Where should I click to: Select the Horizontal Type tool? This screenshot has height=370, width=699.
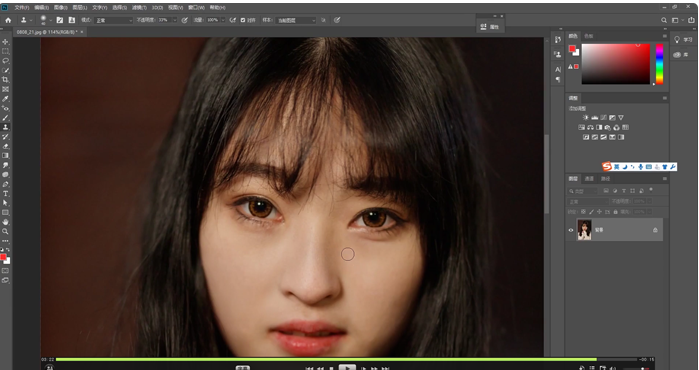click(6, 194)
